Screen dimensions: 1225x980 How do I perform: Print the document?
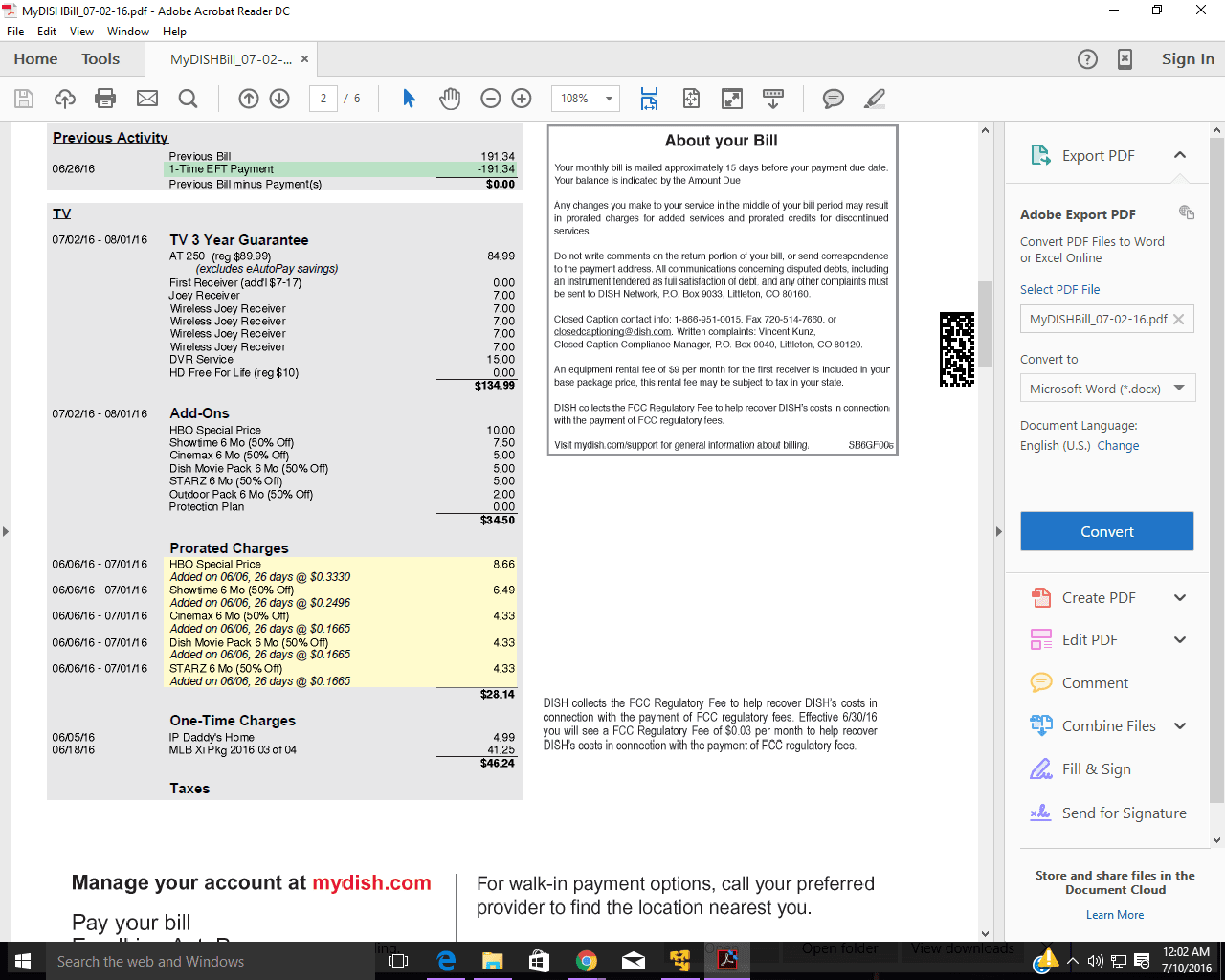pos(105,99)
